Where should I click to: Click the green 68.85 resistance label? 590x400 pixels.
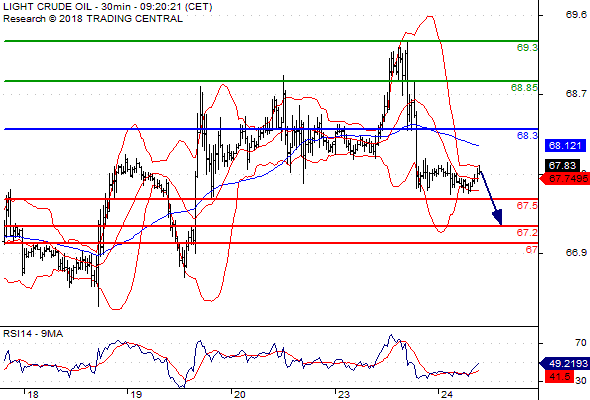524,88
